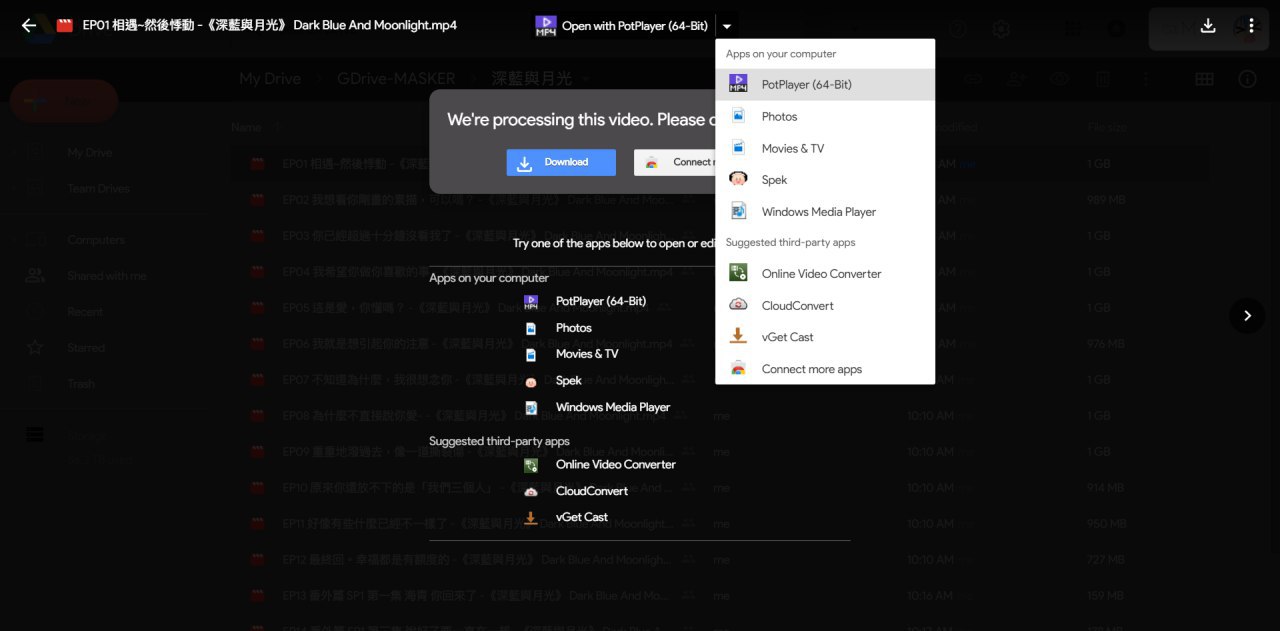Select Movies & TV in dropdown menu

pyautogui.click(x=792, y=149)
